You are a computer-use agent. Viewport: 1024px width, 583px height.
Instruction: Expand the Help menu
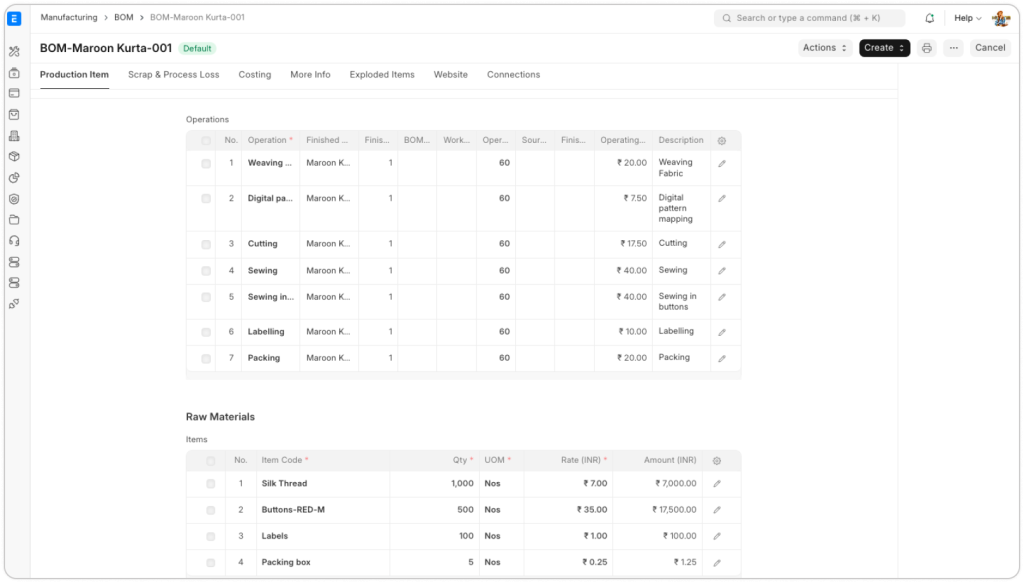pos(967,18)
